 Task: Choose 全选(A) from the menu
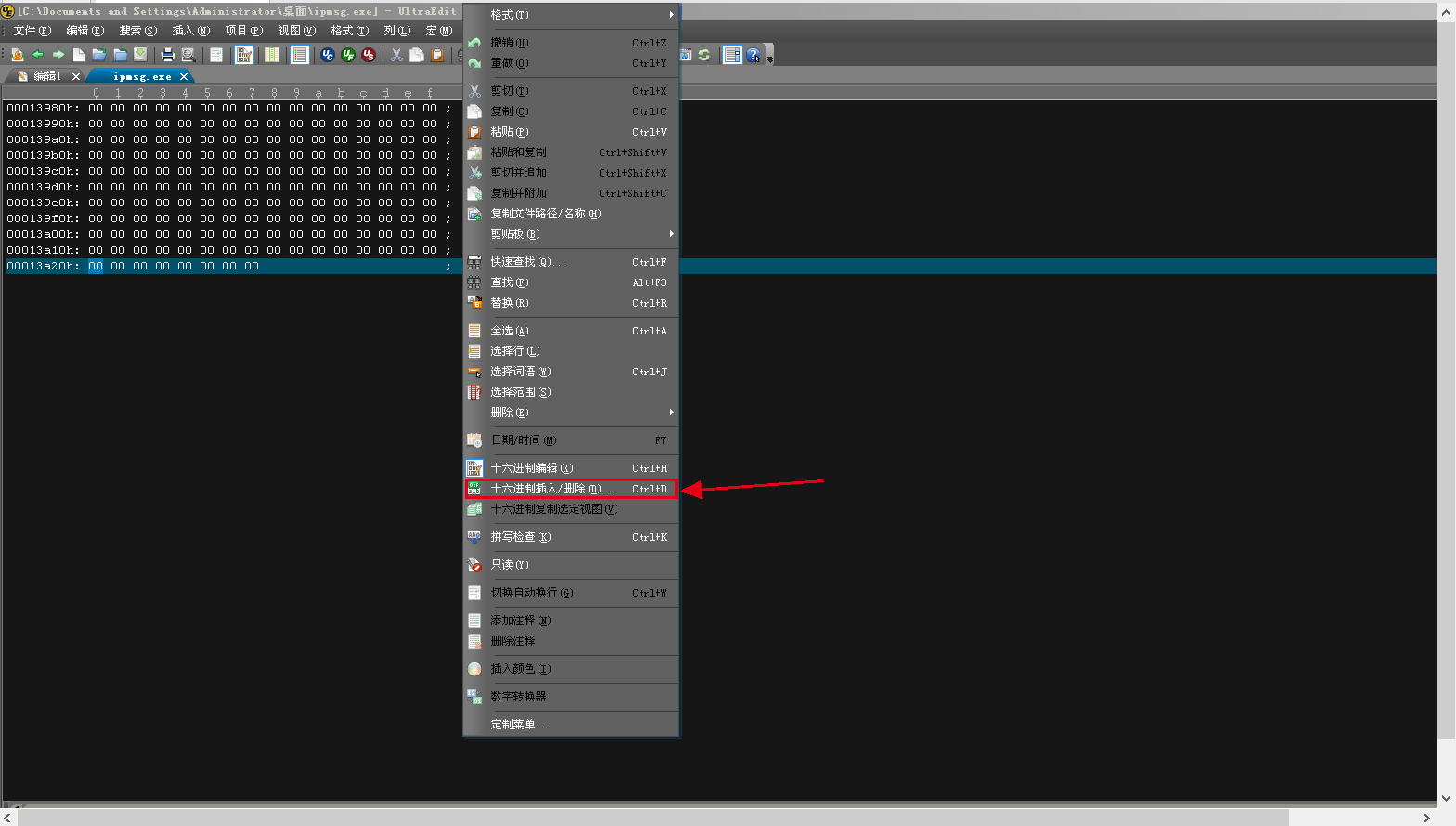[x=571, y=331]
